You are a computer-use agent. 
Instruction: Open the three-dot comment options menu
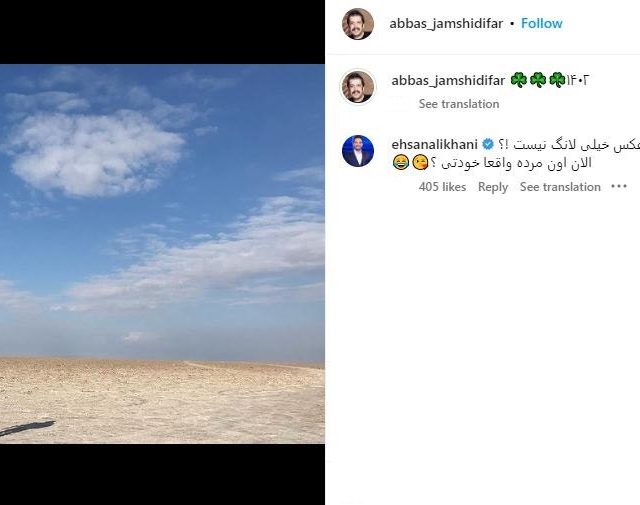pos(619,187)
